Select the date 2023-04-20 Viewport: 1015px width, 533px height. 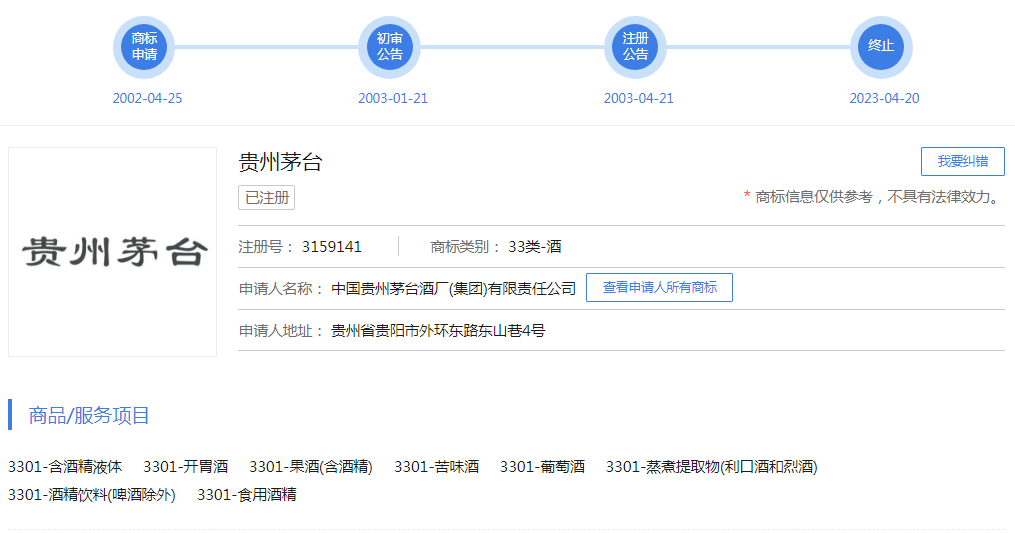tap(884, 98)
